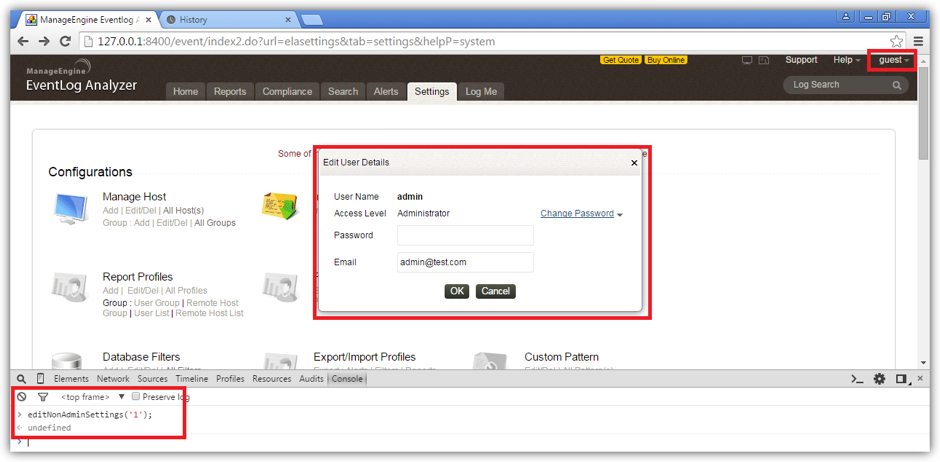Open the DevTools Network panel
940x462 pixels.
point(113,379)
